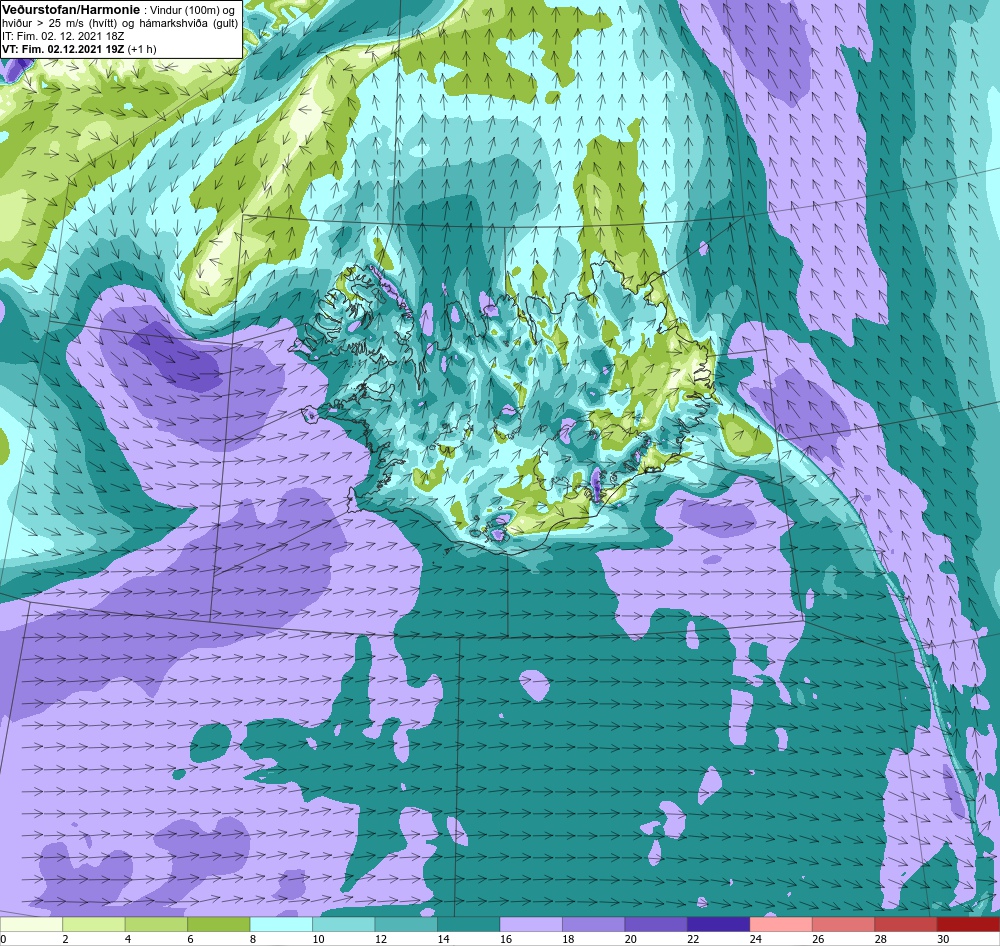1000x946 pixels.
Task: Click the '30' label under the color scale
Action: [x=943, y=939]
